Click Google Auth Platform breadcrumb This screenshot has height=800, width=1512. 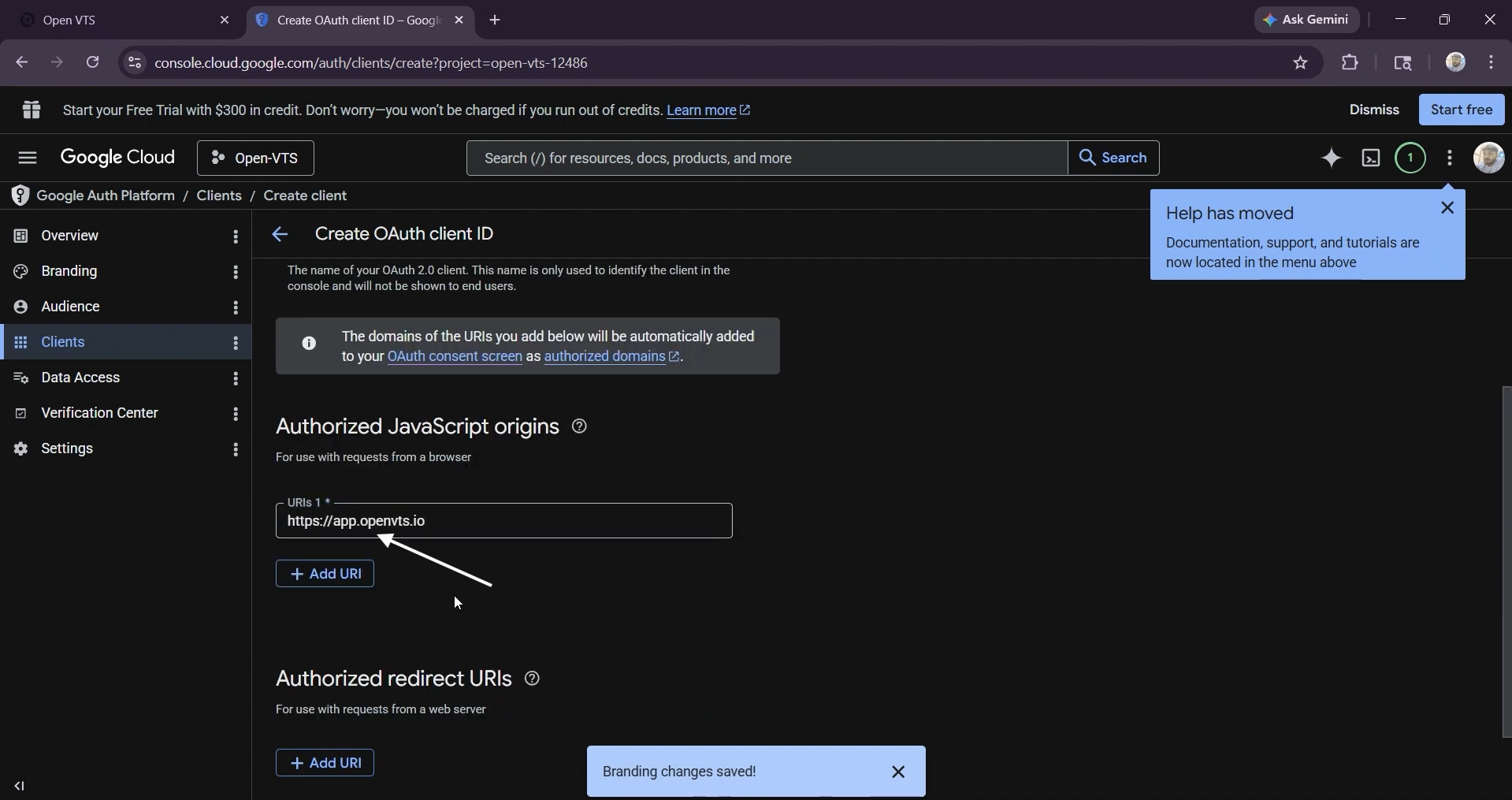coord(106,195)
